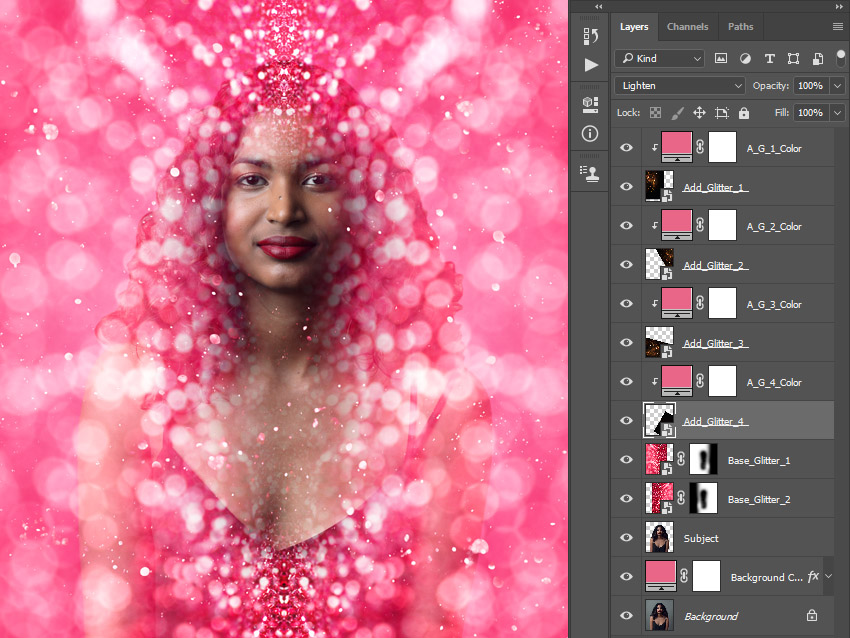Click the Fill value field
This screenshot has width=850, height=638.
[x=811, y=113]
